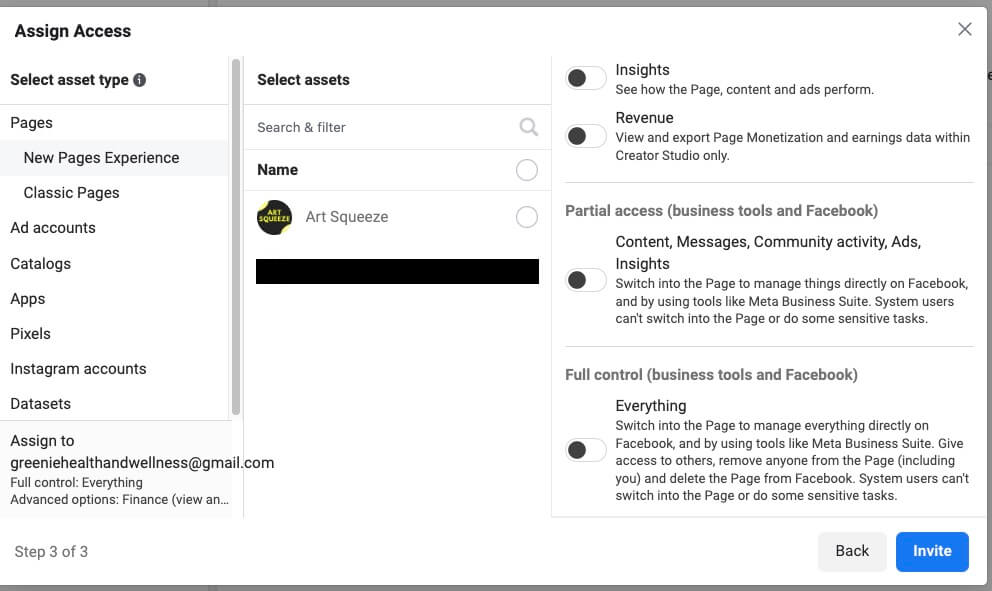Toggle the Revenue permission switch
Viewport: 992px width, 591px height.
pyautogui.click(x=585, y=135)
